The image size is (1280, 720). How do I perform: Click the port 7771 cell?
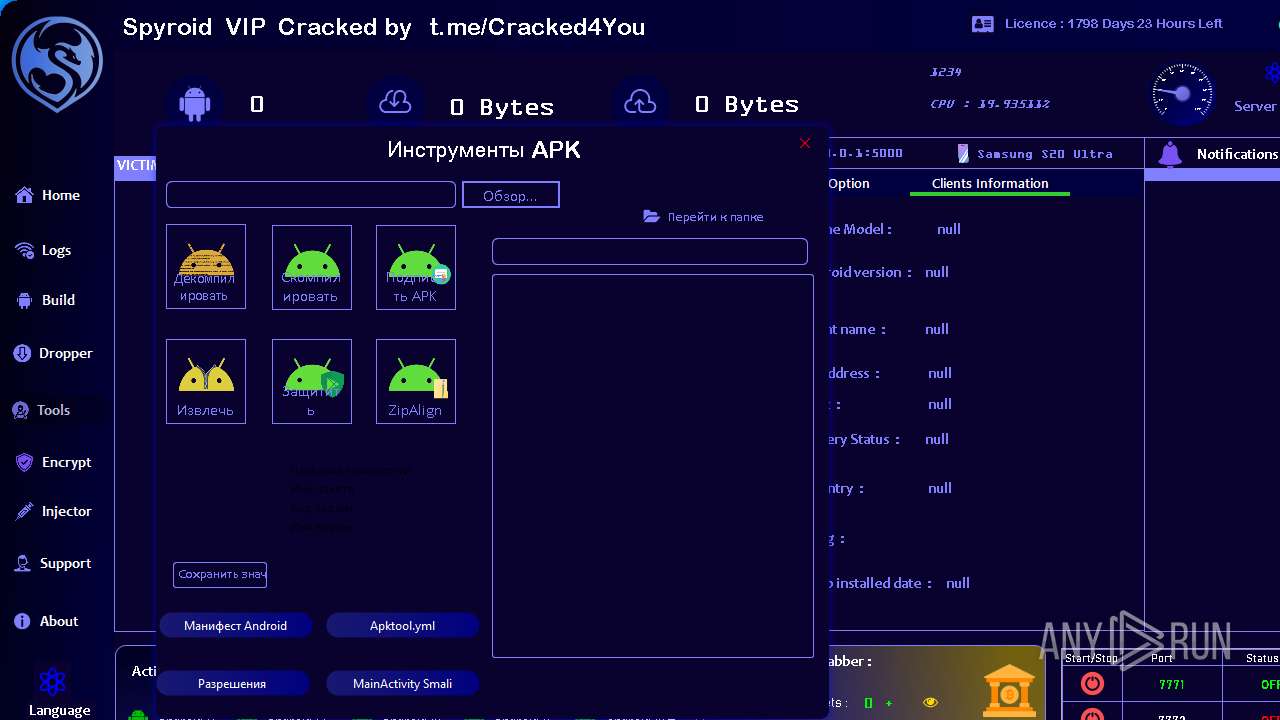pos(1171,685)
